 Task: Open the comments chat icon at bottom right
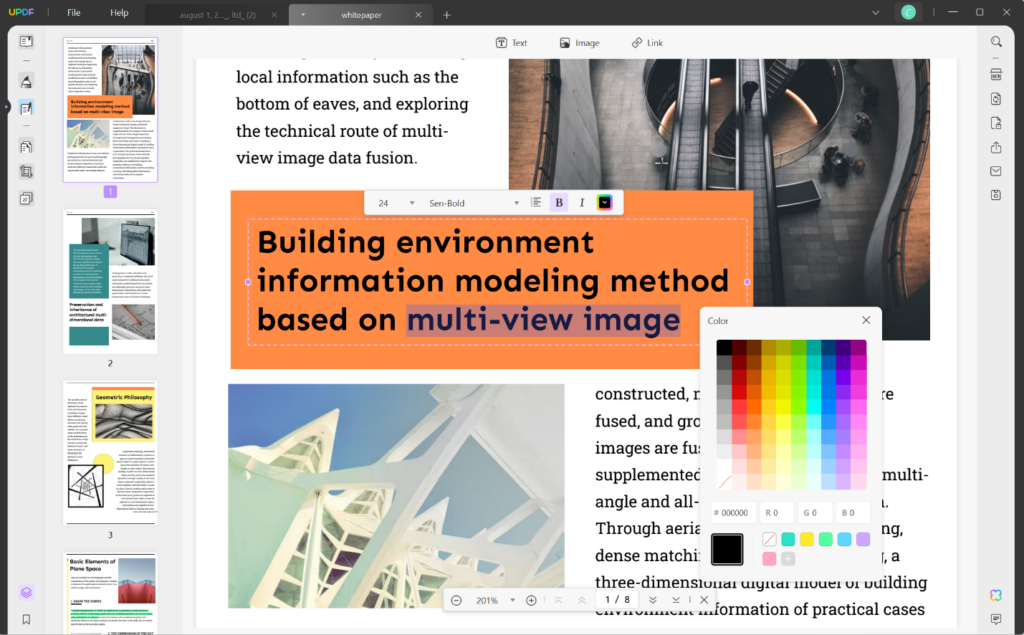(x=996, y=619)
